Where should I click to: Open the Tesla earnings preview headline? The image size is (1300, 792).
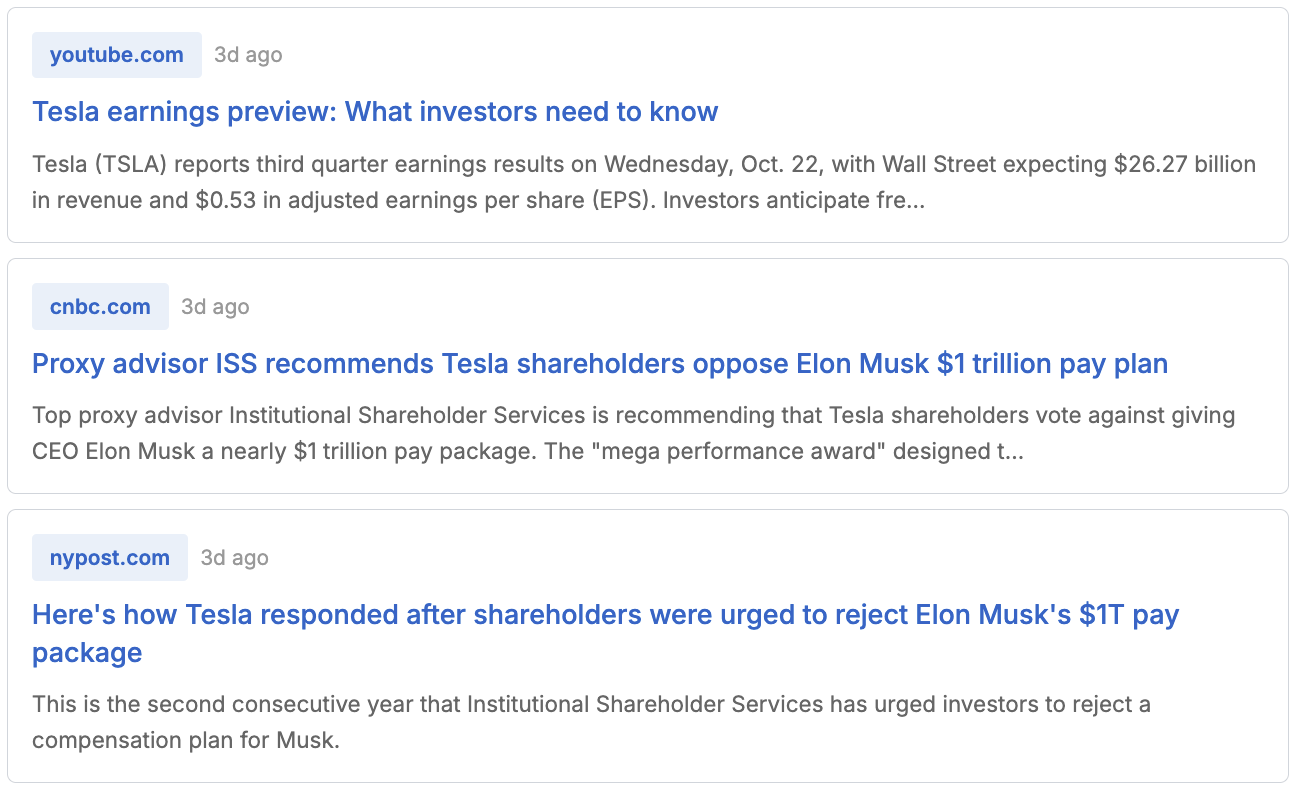click(x=375, y=111)
